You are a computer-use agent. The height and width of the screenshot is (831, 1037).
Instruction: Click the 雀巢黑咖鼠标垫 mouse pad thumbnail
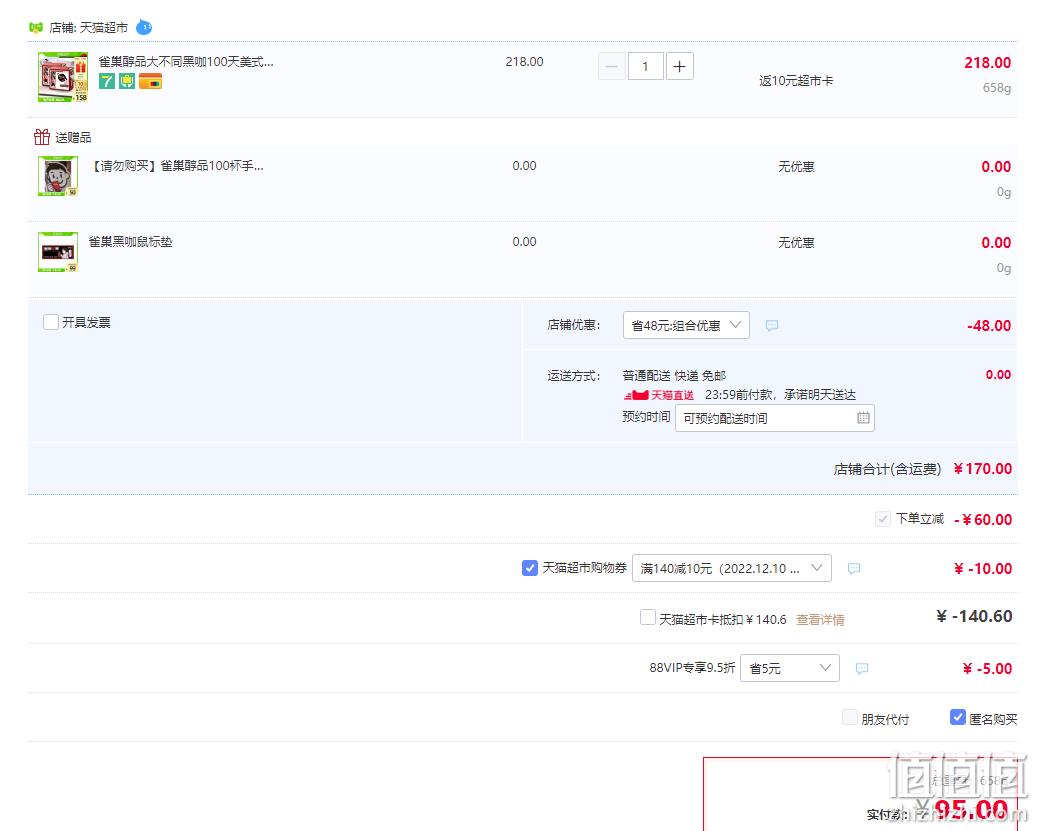coord(58,252)
